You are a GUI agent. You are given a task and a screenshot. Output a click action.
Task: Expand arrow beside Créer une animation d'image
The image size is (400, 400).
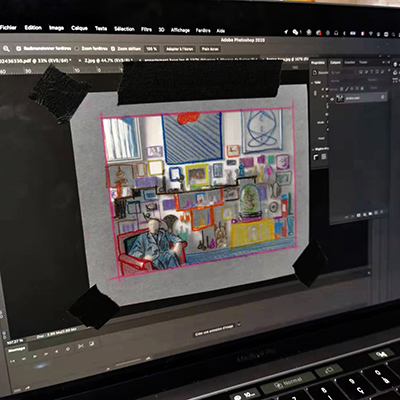pos(239,324)
